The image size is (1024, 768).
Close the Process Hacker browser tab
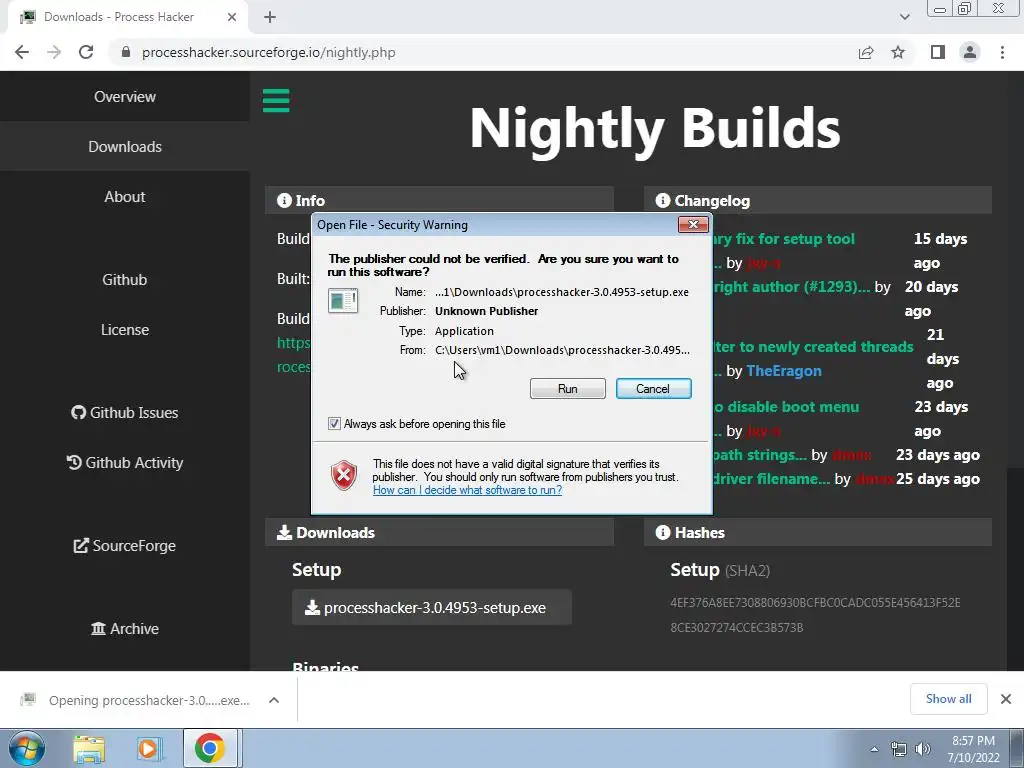(232, 17)
